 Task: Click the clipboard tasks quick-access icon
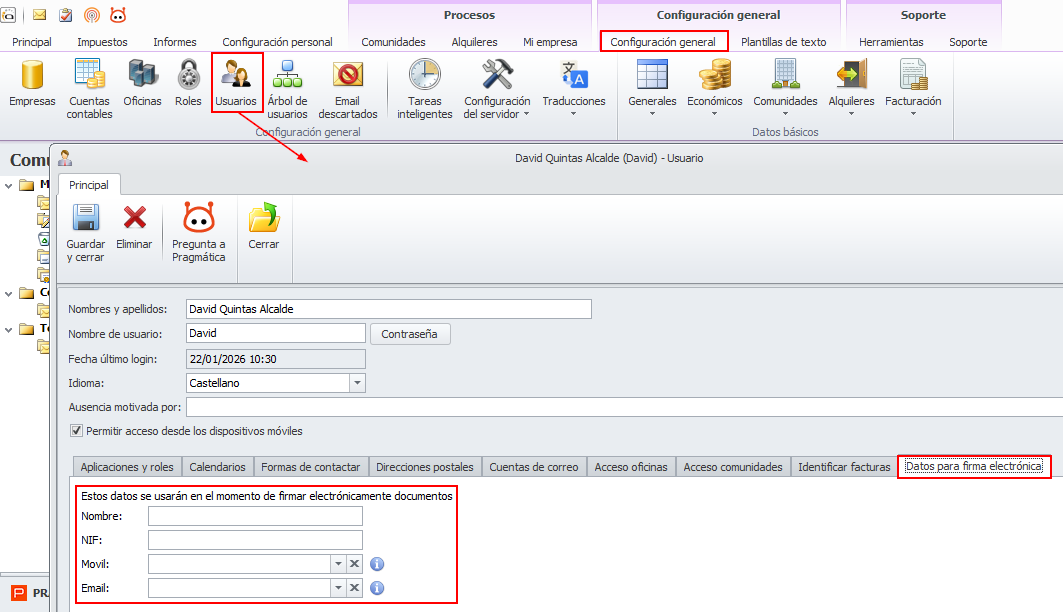(x=66, y=15)
